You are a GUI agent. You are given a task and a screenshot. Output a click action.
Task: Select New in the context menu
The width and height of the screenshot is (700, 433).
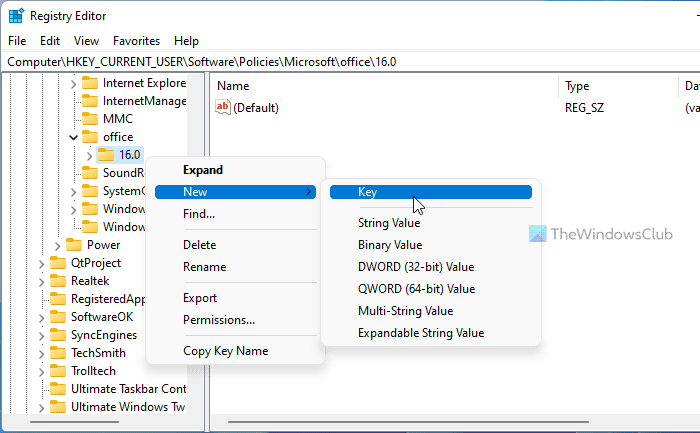[235, 192]
